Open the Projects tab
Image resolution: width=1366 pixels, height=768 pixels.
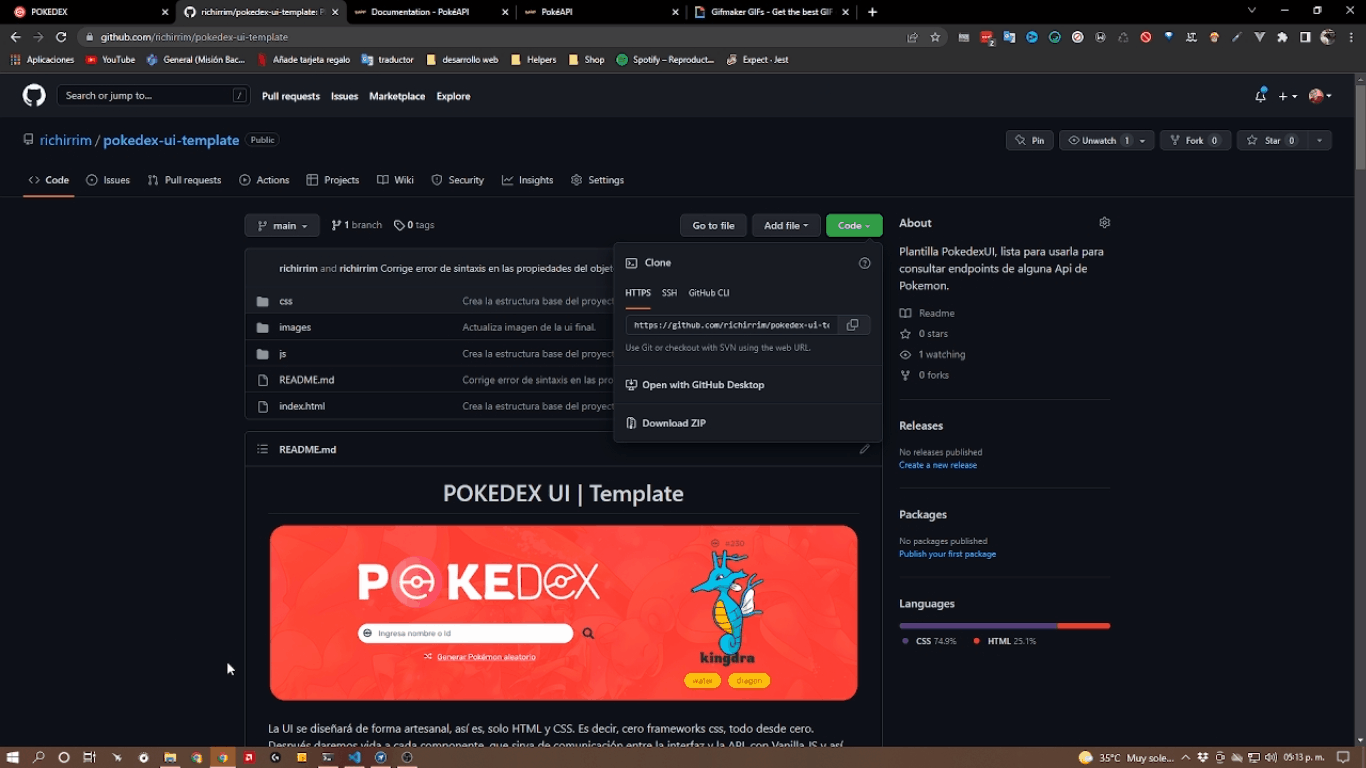pyautogui.click(x=333, y=180)
